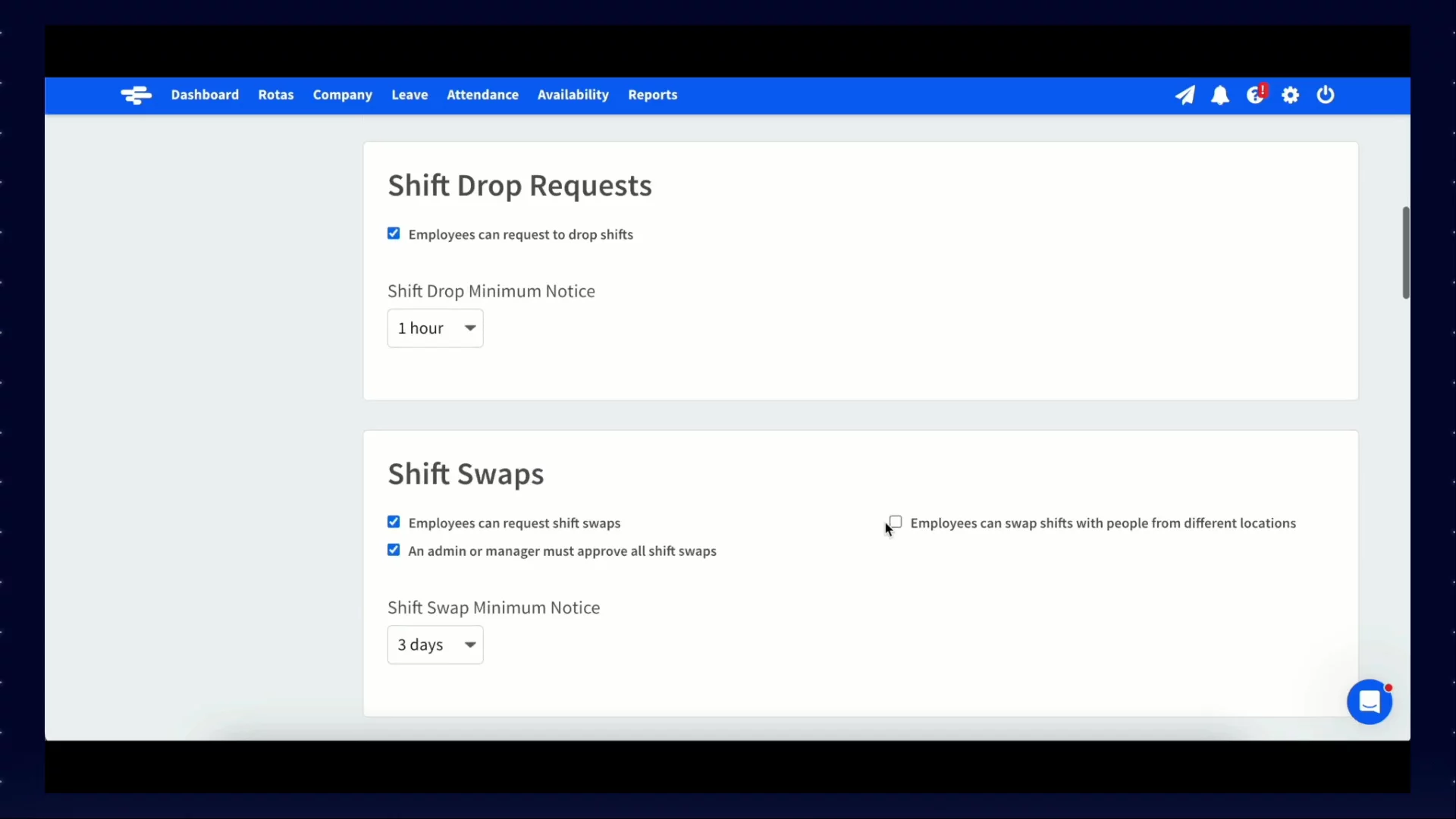Open Shift Drop Minimum Notice dropdown
This screenshot has width=1456, height=819.
point(435,328)
